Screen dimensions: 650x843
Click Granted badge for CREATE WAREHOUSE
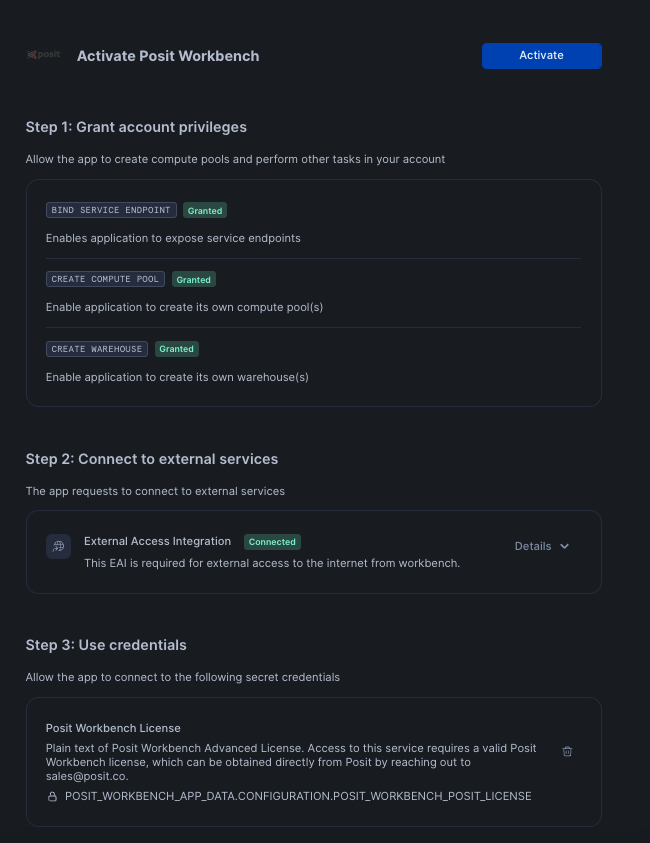coord(176,349)
